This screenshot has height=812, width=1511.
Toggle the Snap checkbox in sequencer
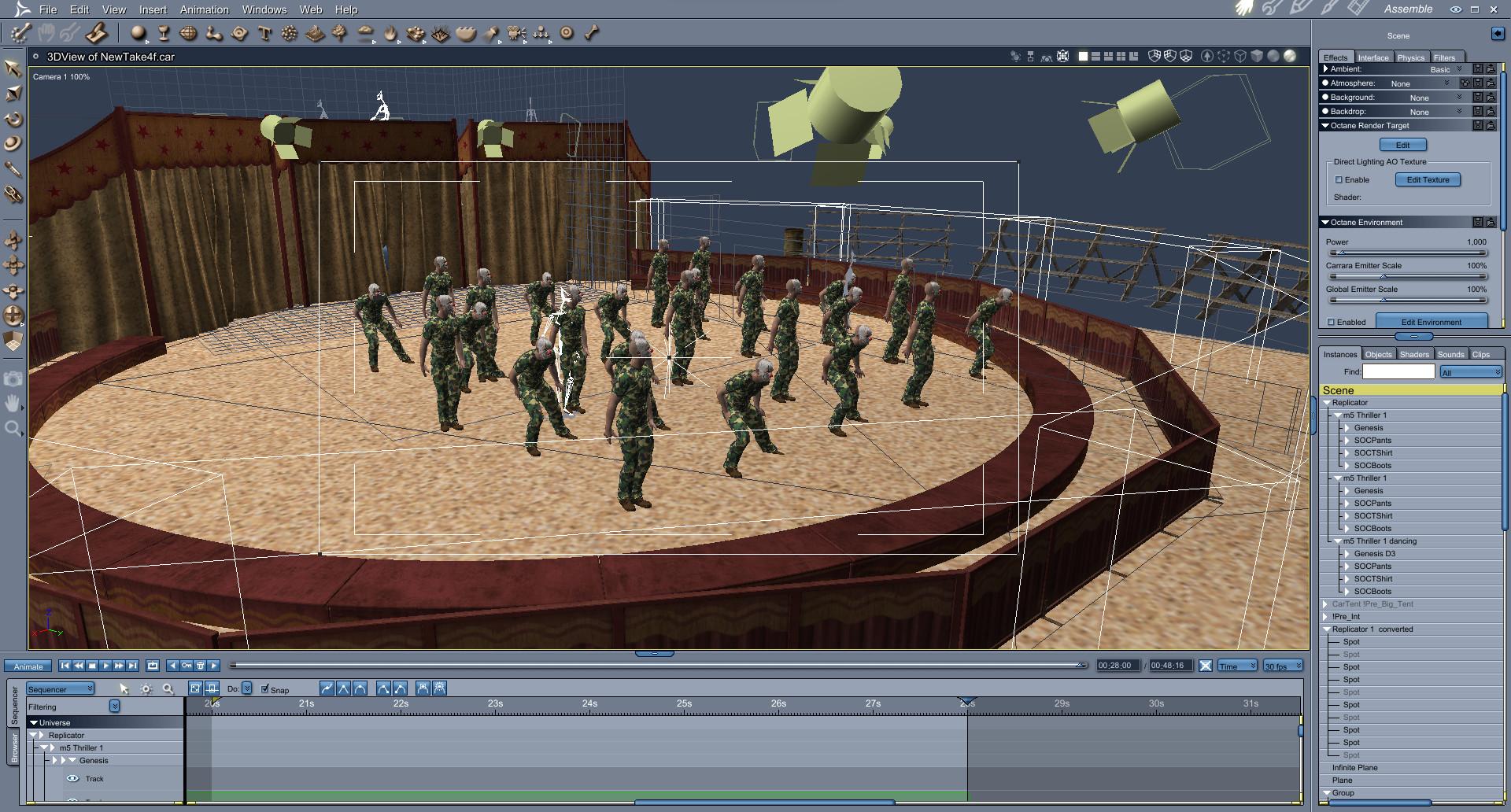click(265, 689)
